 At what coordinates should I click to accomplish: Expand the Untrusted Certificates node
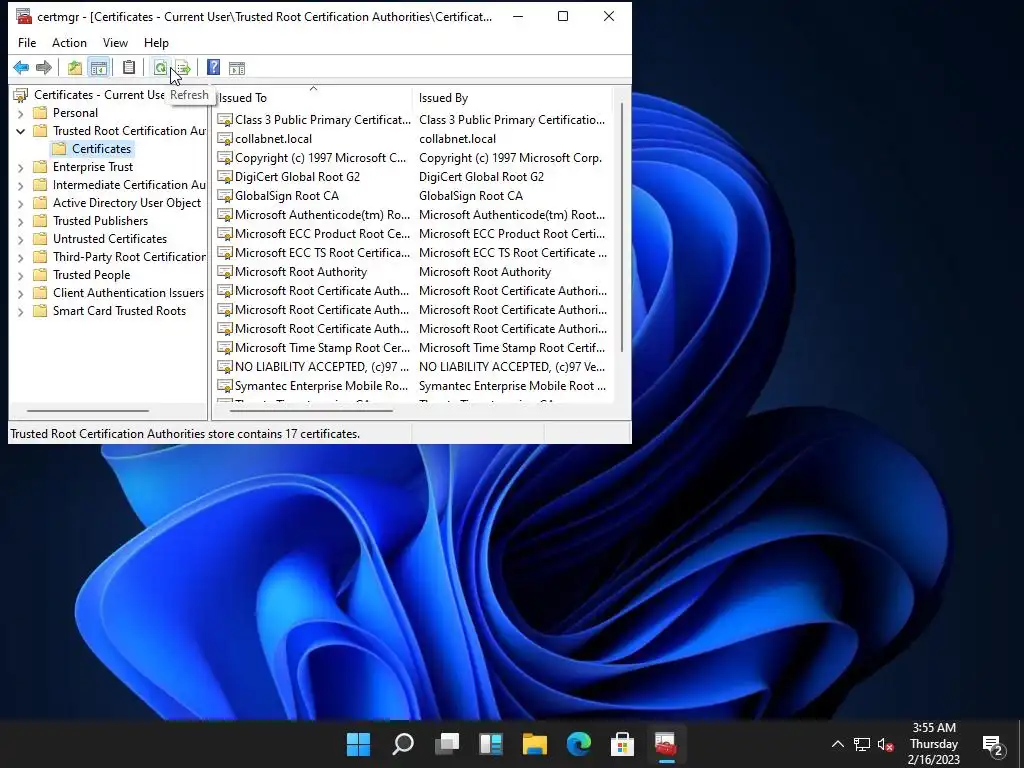[20, 240]
